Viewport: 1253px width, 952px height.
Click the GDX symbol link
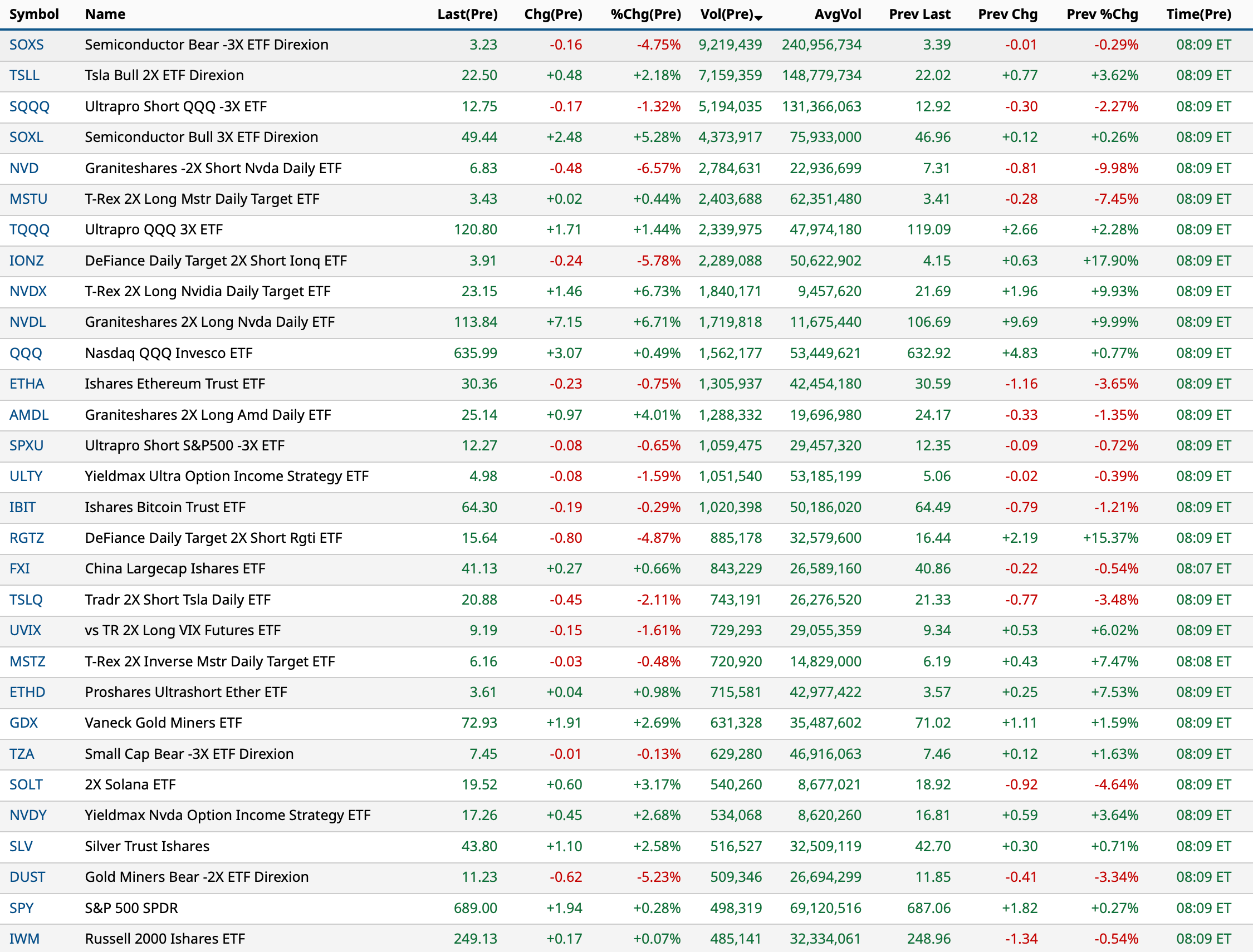click(24, 723)
